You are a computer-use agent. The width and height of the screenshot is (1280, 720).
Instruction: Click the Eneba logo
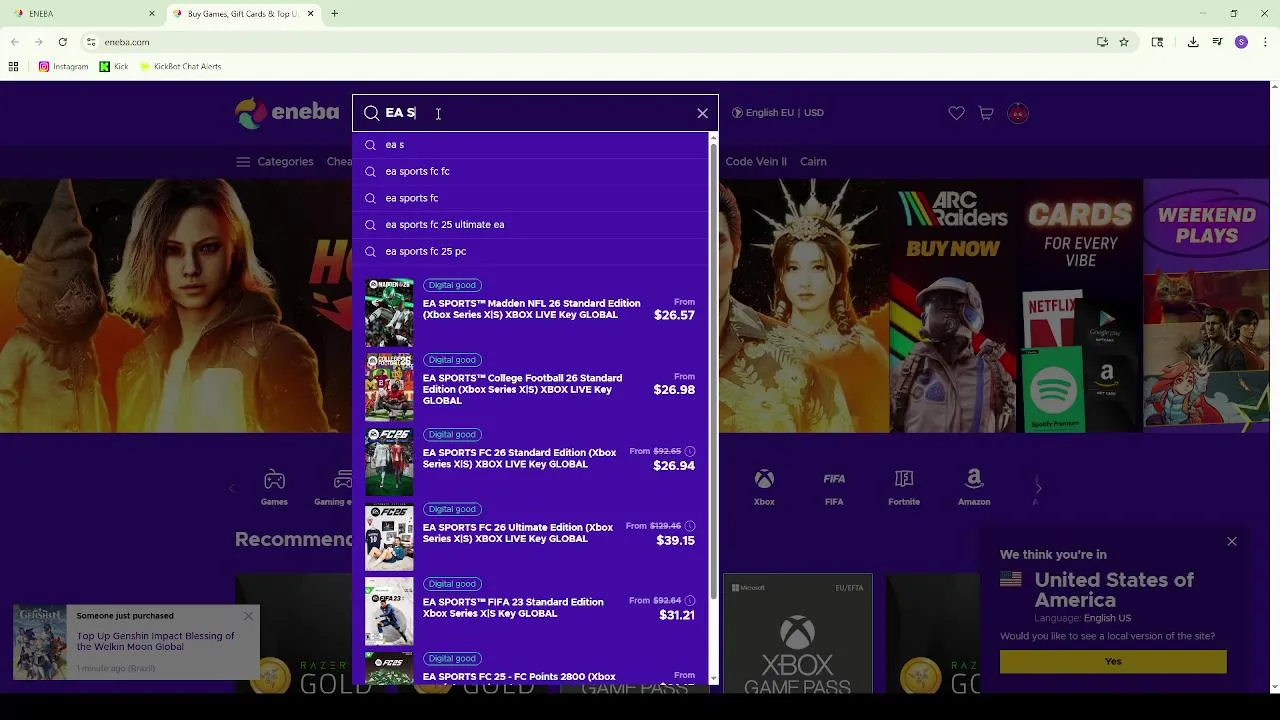point(287,113)
